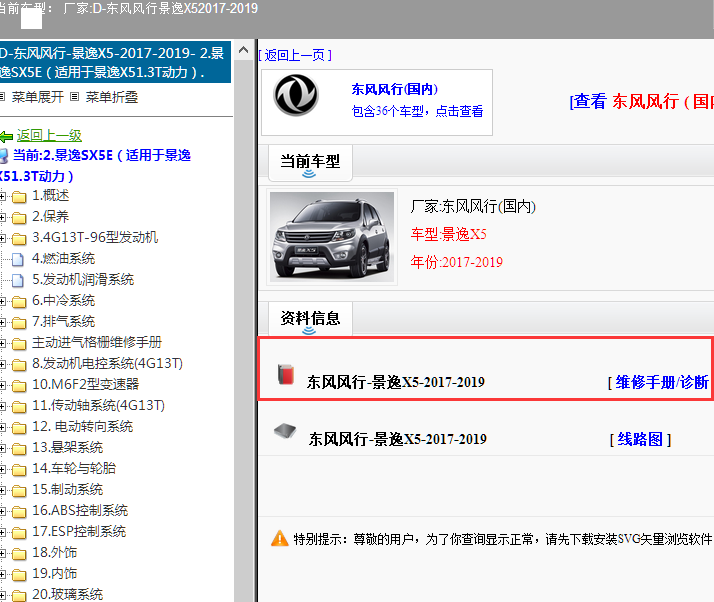
Task: Click the folder icon for 10.M6F2型变速器
Action: 19,386
